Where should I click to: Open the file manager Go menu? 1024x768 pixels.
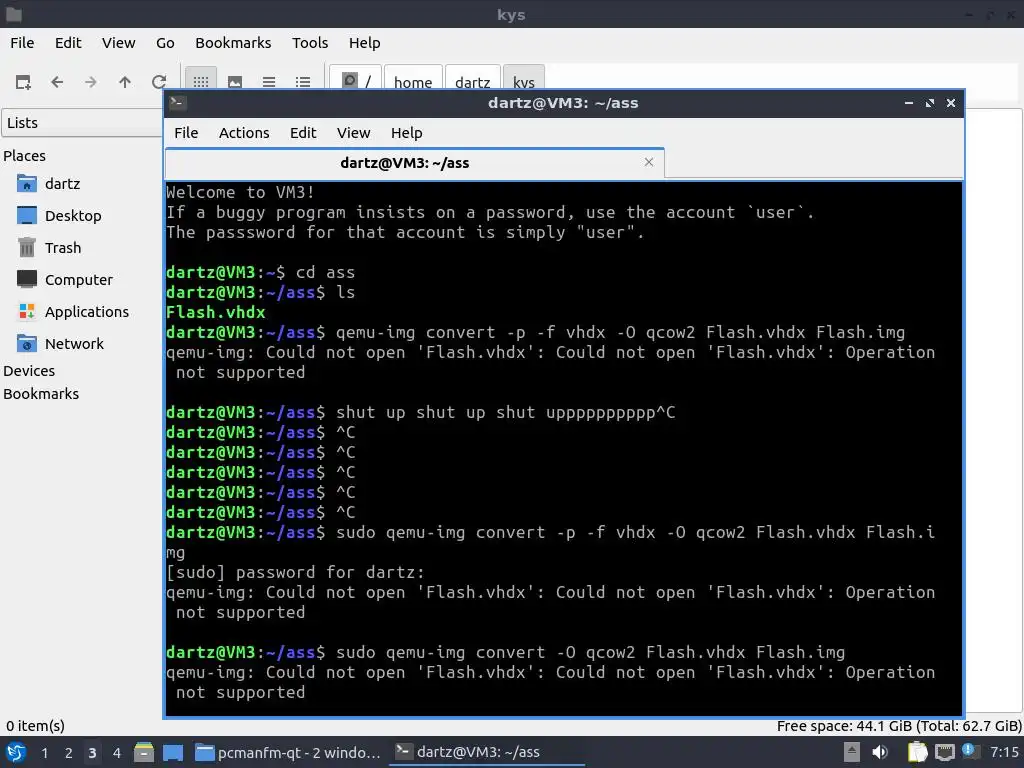click(x=165, y=42)
